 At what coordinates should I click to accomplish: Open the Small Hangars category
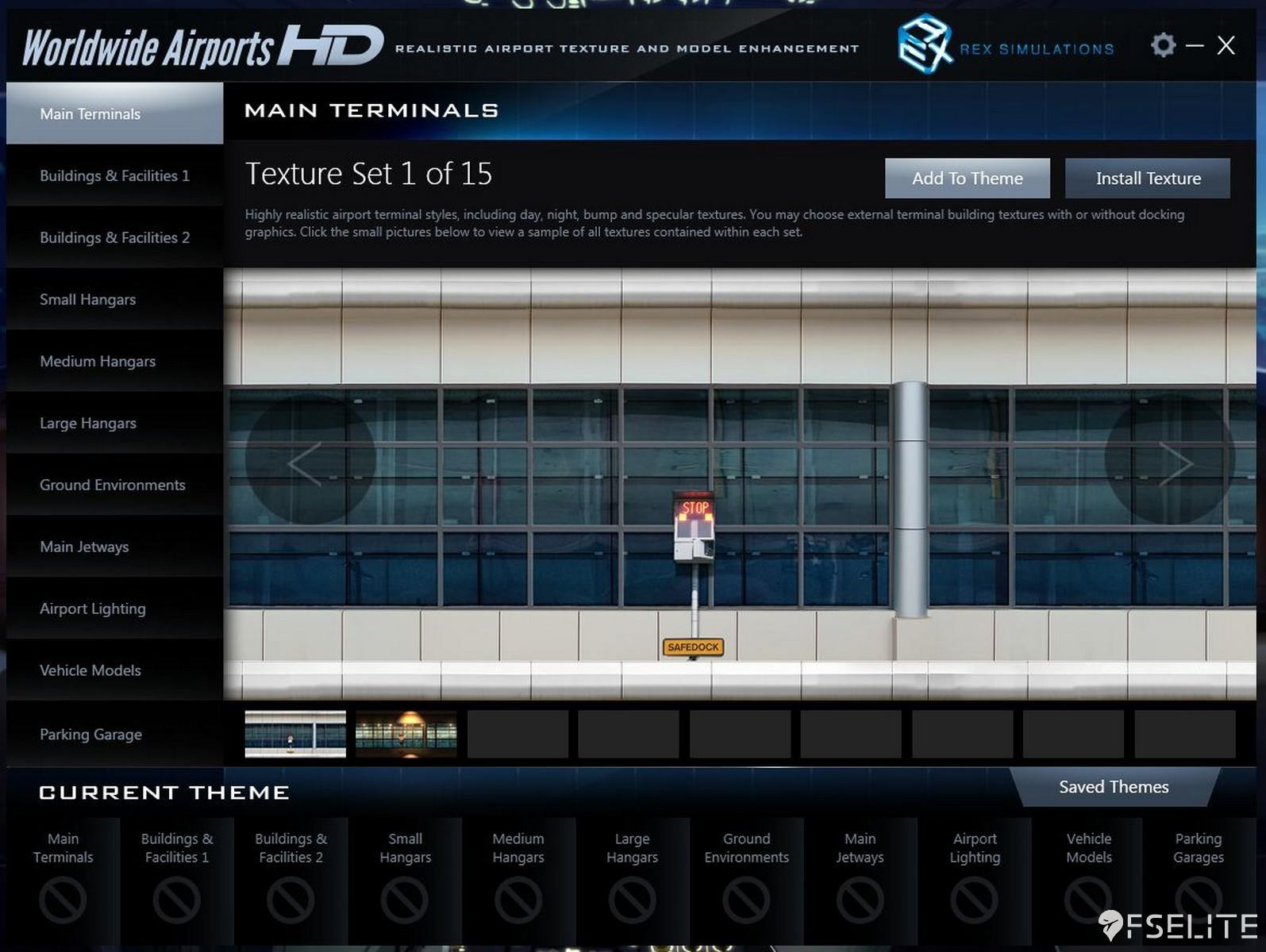coord(88,300)
